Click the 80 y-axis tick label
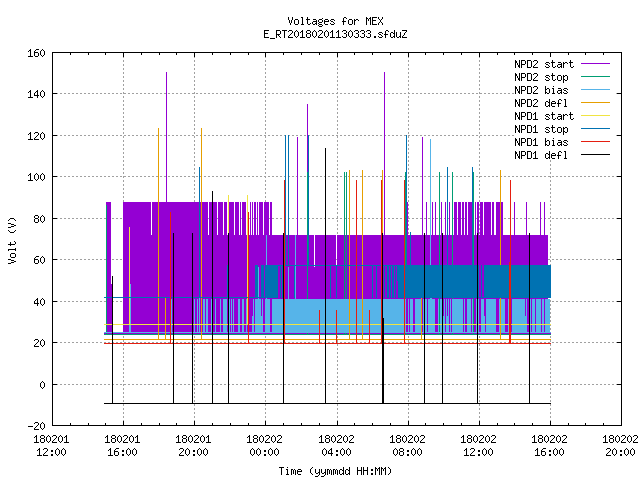 (39, 219)
